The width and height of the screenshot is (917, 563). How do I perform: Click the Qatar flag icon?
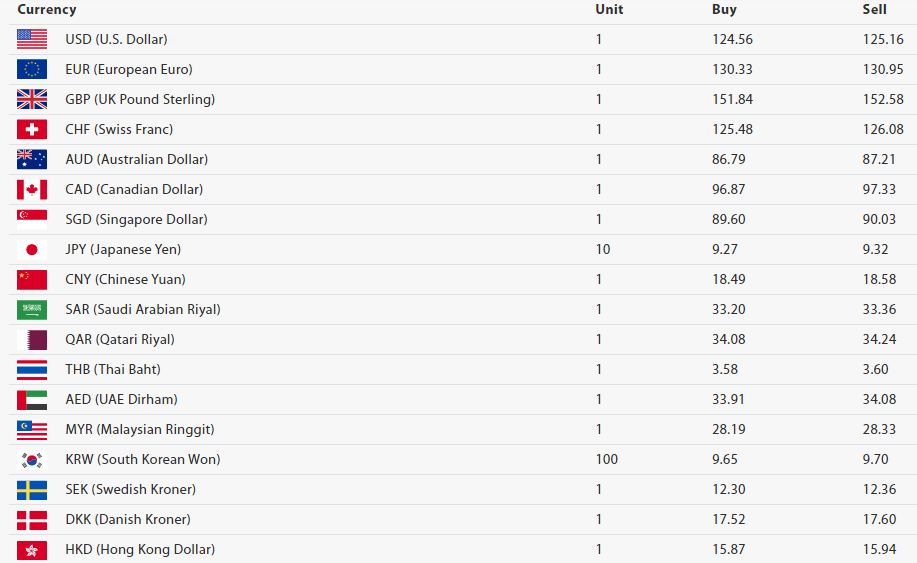32,339
